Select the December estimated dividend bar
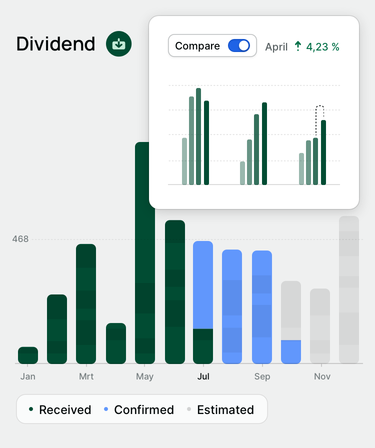 (x=349, y=290)
